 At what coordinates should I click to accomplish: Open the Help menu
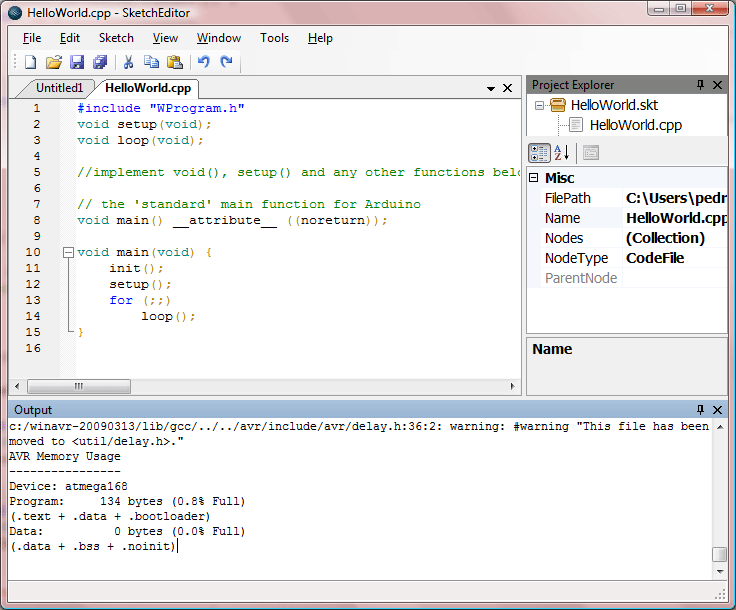[x=321, y=38]
